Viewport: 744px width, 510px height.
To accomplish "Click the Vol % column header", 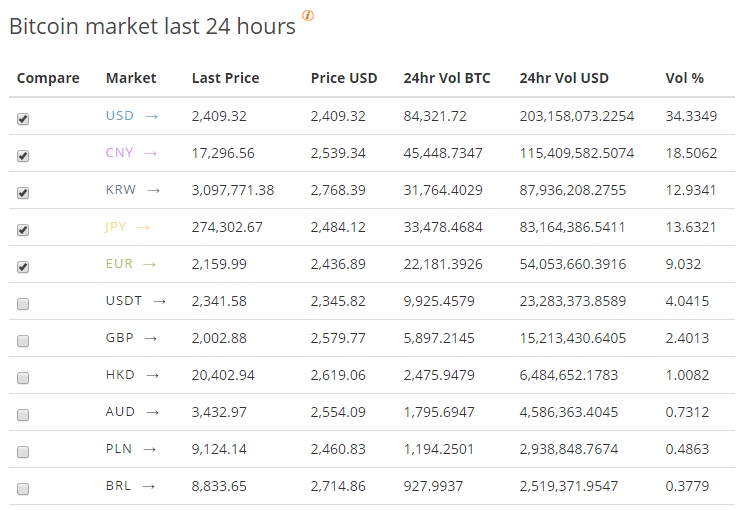I will click(x=684, y=78).
